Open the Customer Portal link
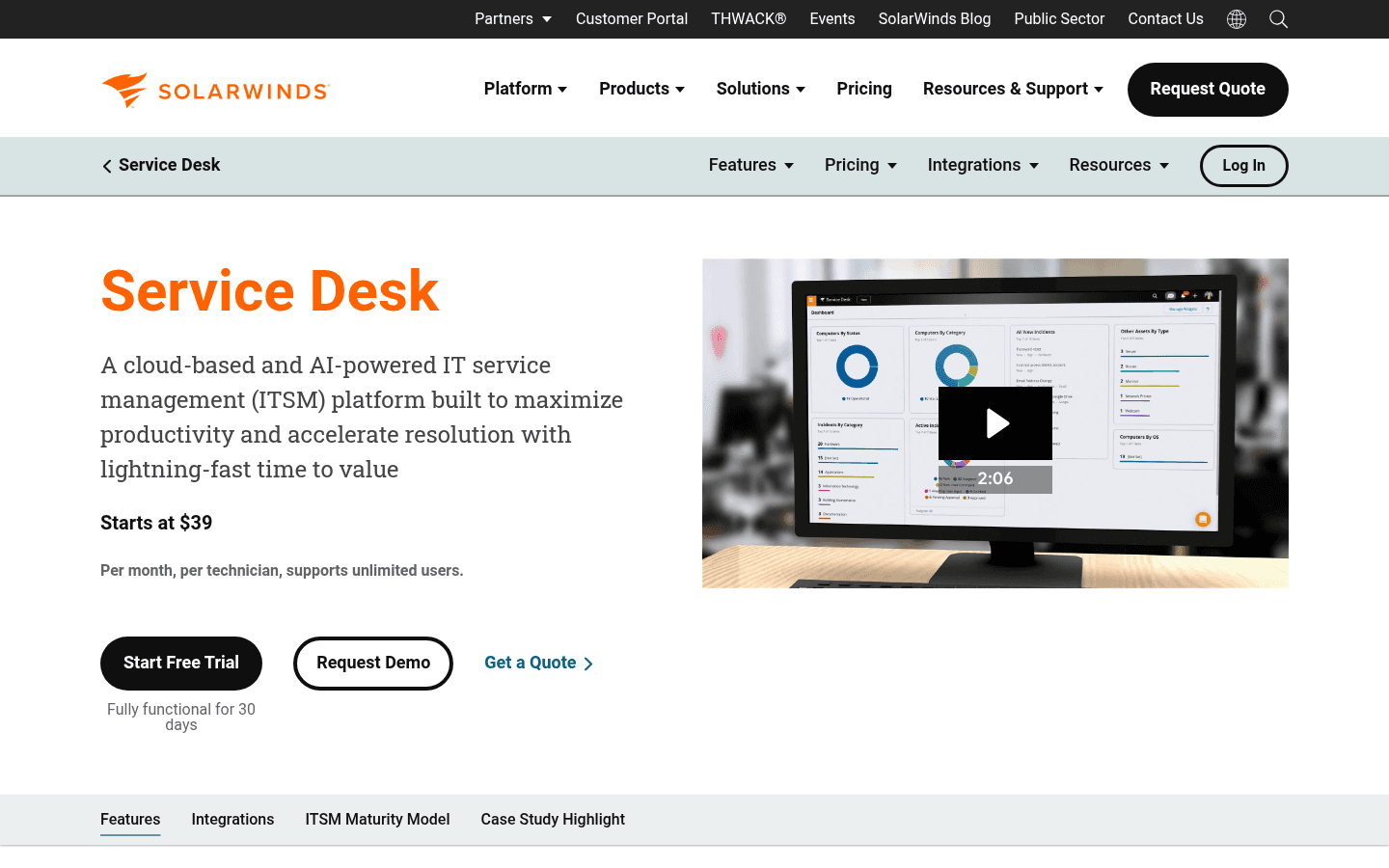Screen dimensions: 1389x868 tap(632, 19)
